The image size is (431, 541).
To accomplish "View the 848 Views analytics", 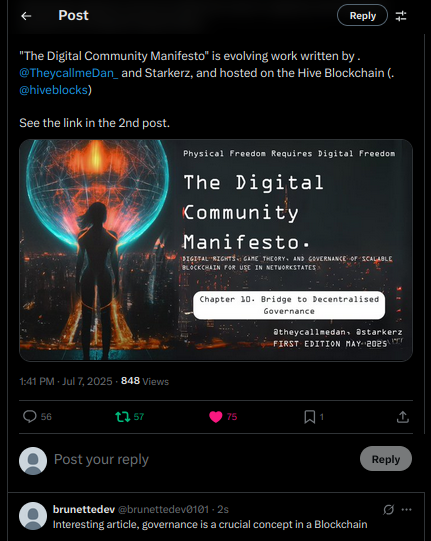I will pyautogui.click(x=145, y=381).
